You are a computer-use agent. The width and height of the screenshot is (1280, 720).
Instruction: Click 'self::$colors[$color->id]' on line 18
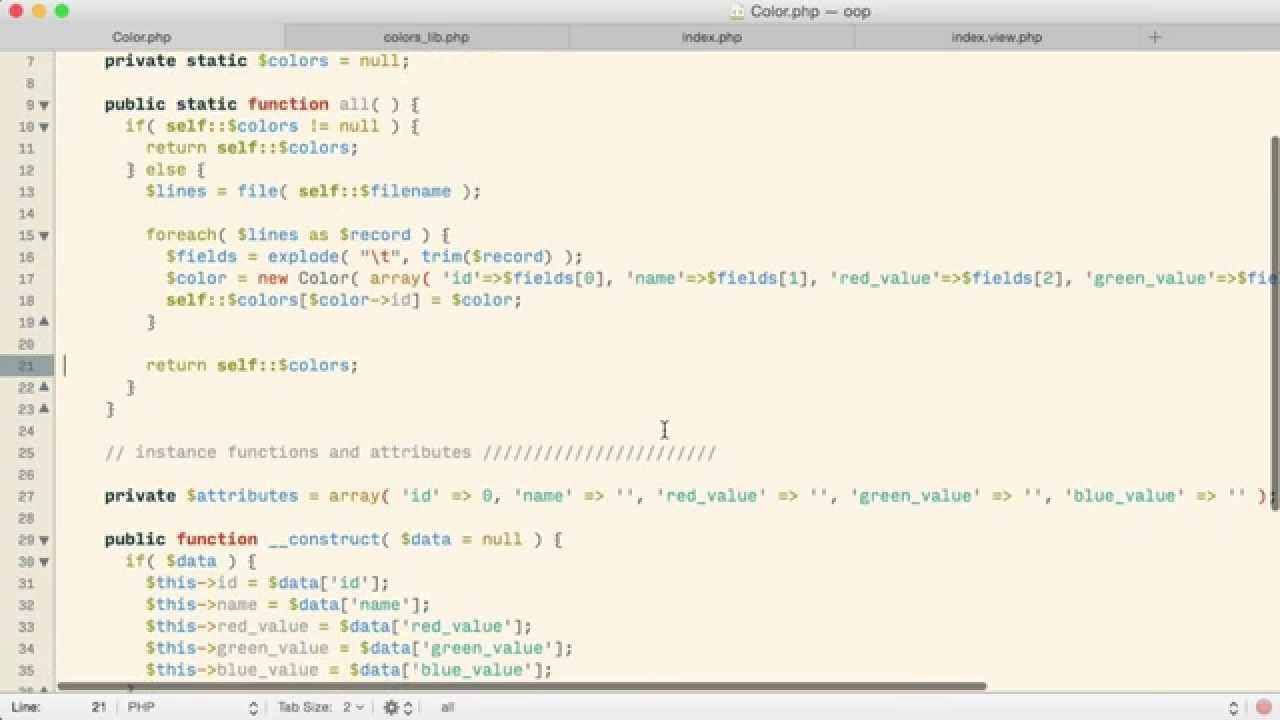[x=293, y=300]
